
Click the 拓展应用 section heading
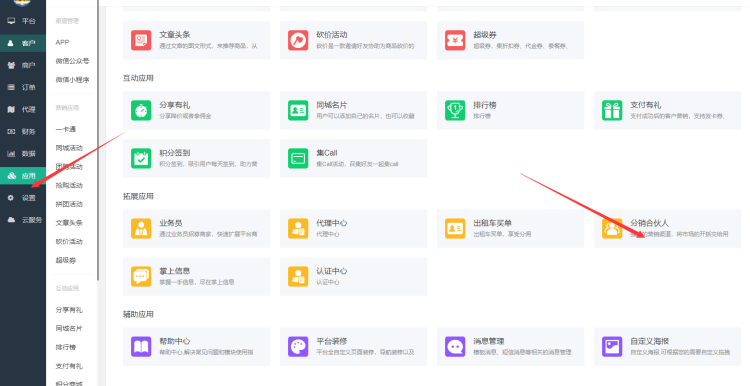point(138,196)
